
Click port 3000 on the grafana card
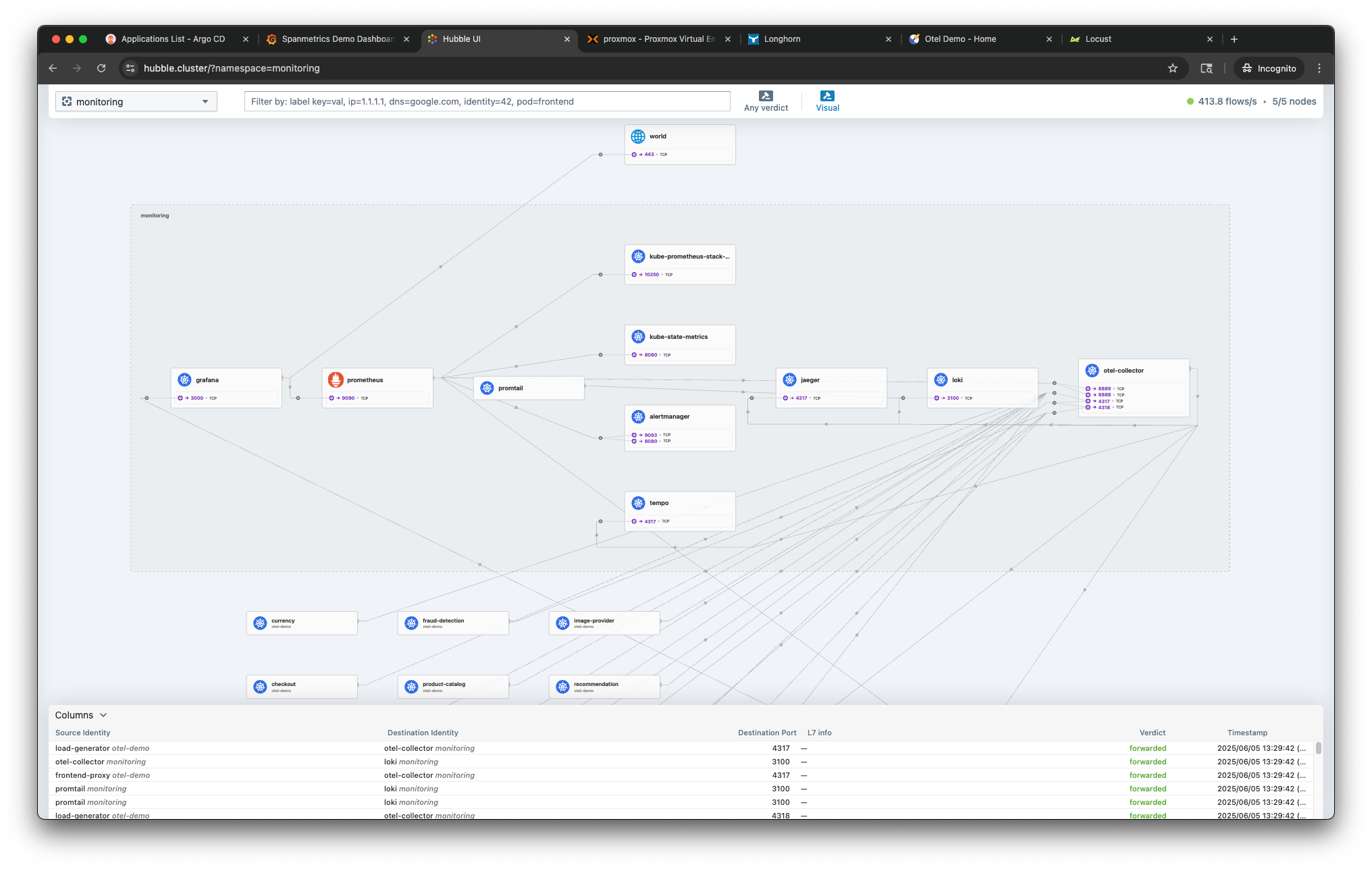196,398
